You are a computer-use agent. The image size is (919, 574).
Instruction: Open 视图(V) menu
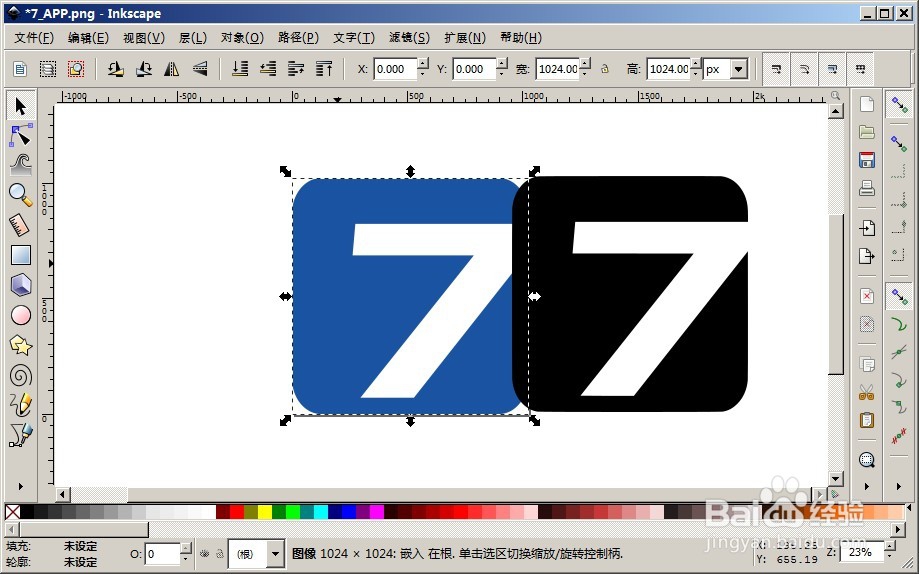144,38
